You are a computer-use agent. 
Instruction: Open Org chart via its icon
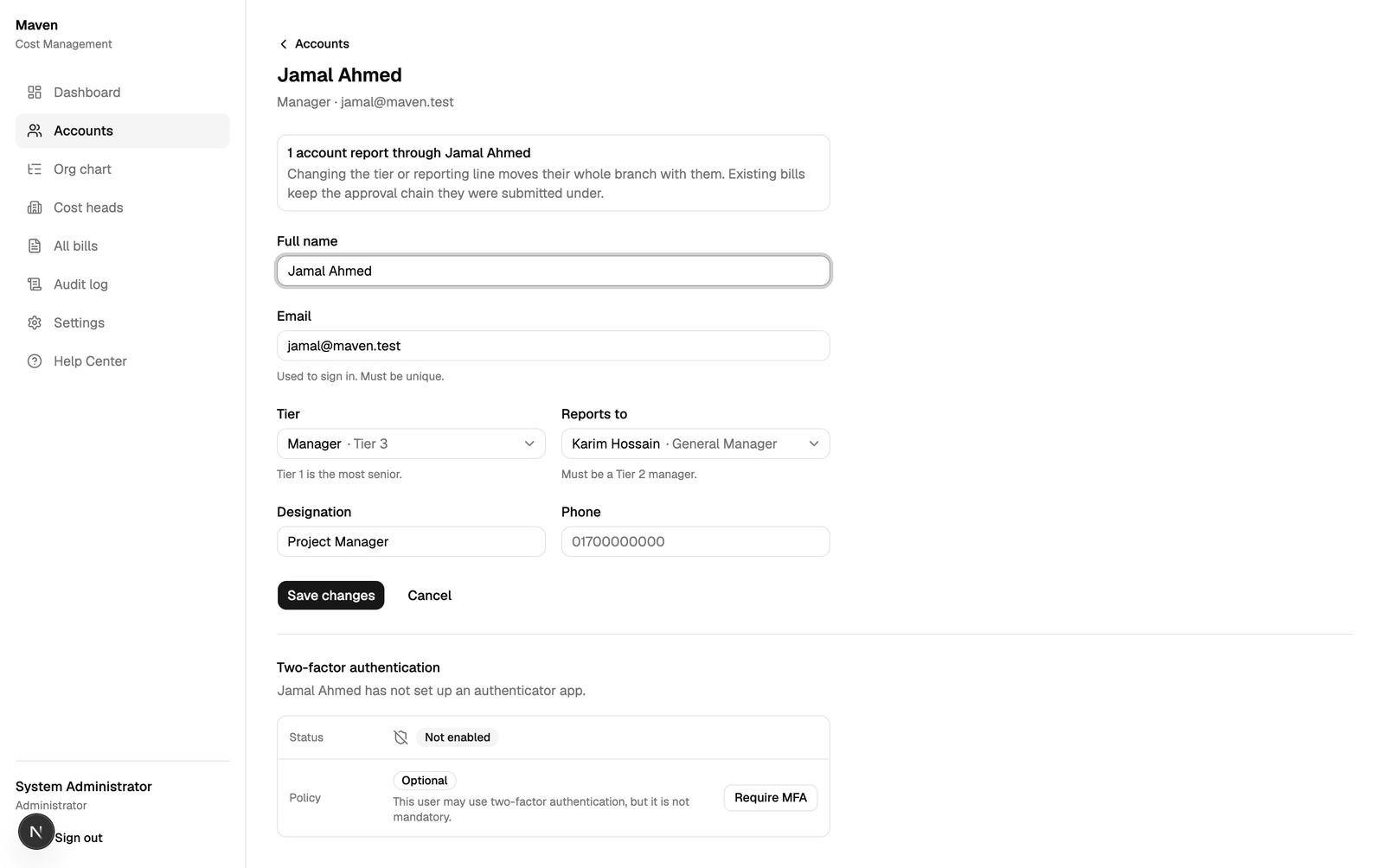pos(35,169)
